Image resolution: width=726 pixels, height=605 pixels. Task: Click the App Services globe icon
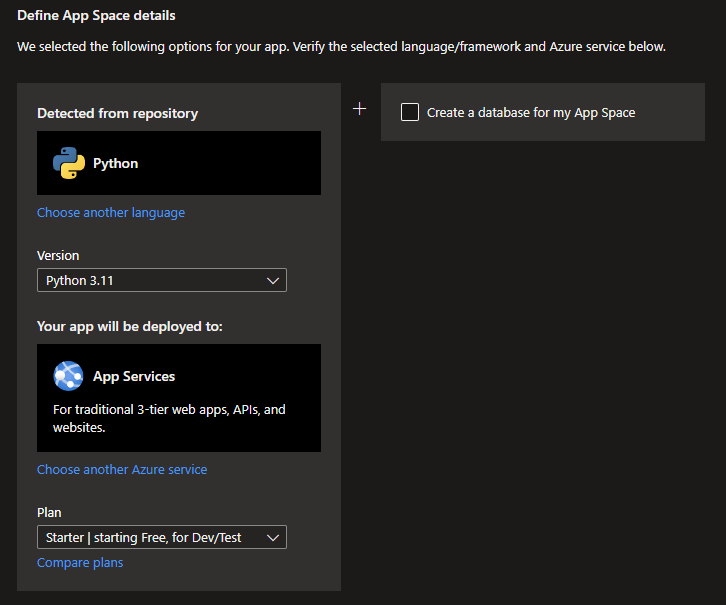click(69, 376)
